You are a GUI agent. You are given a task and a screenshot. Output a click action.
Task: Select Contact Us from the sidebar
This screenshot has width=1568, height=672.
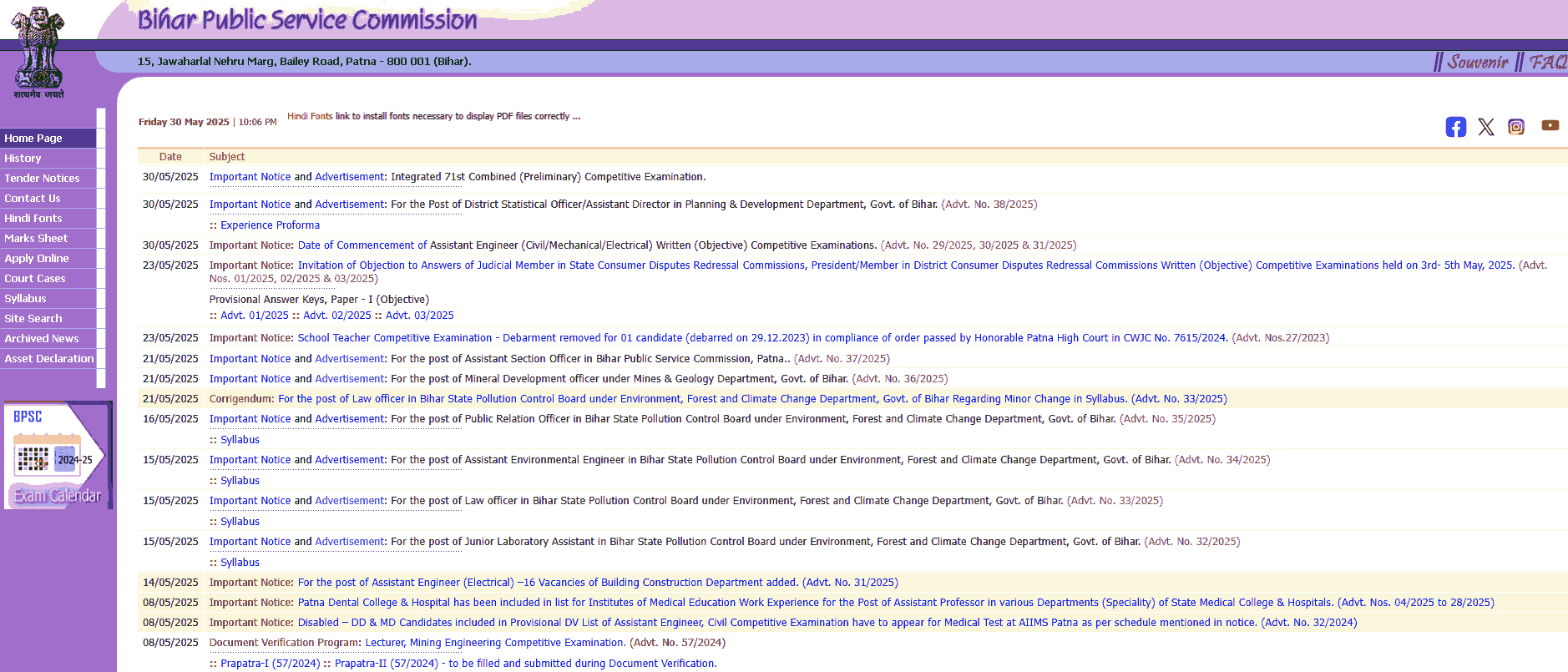(48, 199)
